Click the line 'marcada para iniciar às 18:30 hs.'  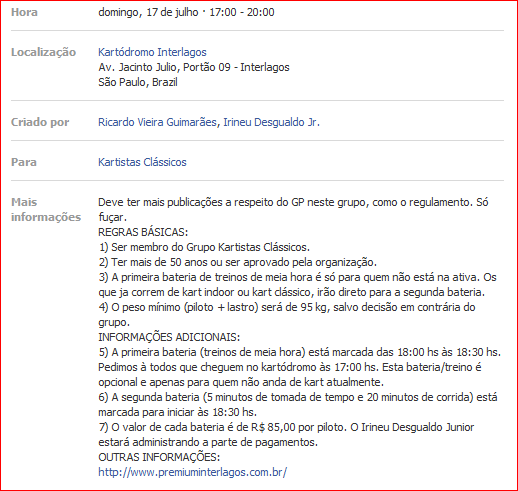(177, 412)
